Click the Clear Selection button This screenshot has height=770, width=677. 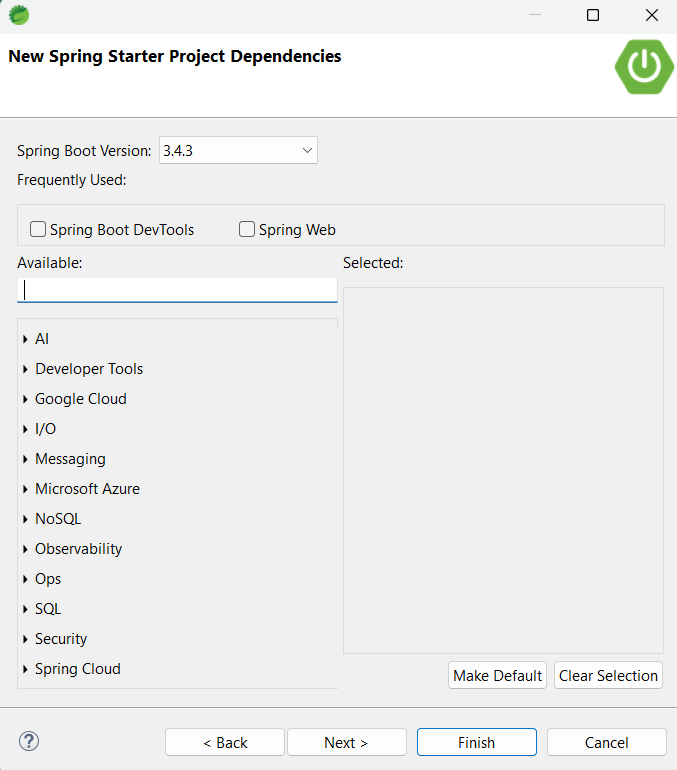pos(608,675)
